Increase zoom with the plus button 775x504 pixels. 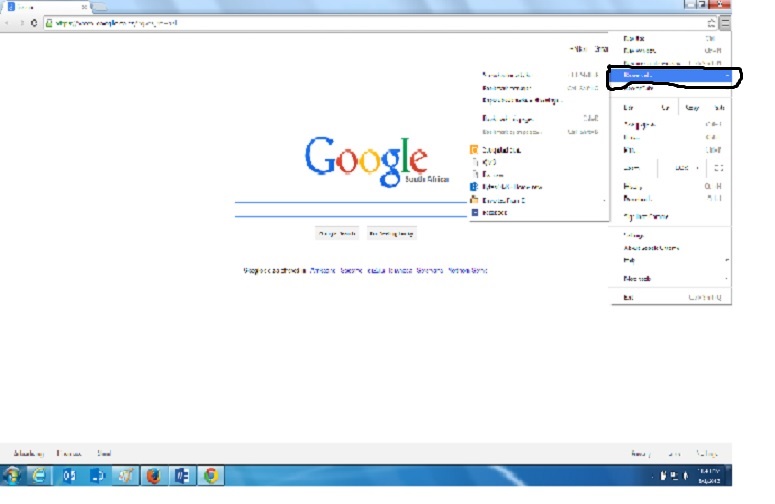click(697, 168)
